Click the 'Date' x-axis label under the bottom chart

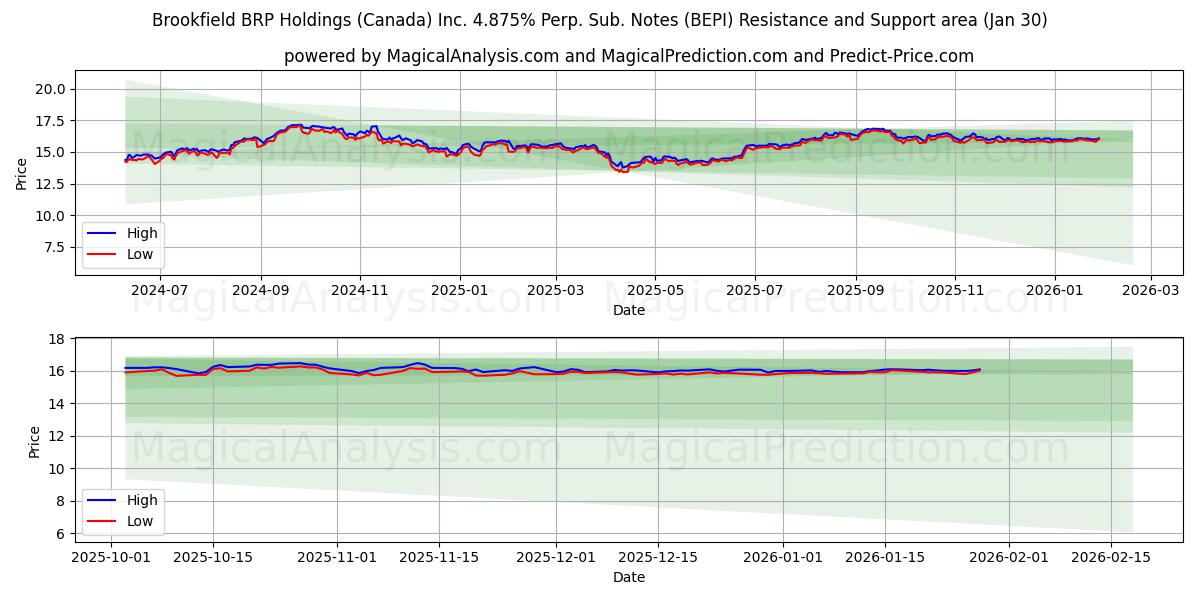tap(629, 577)
